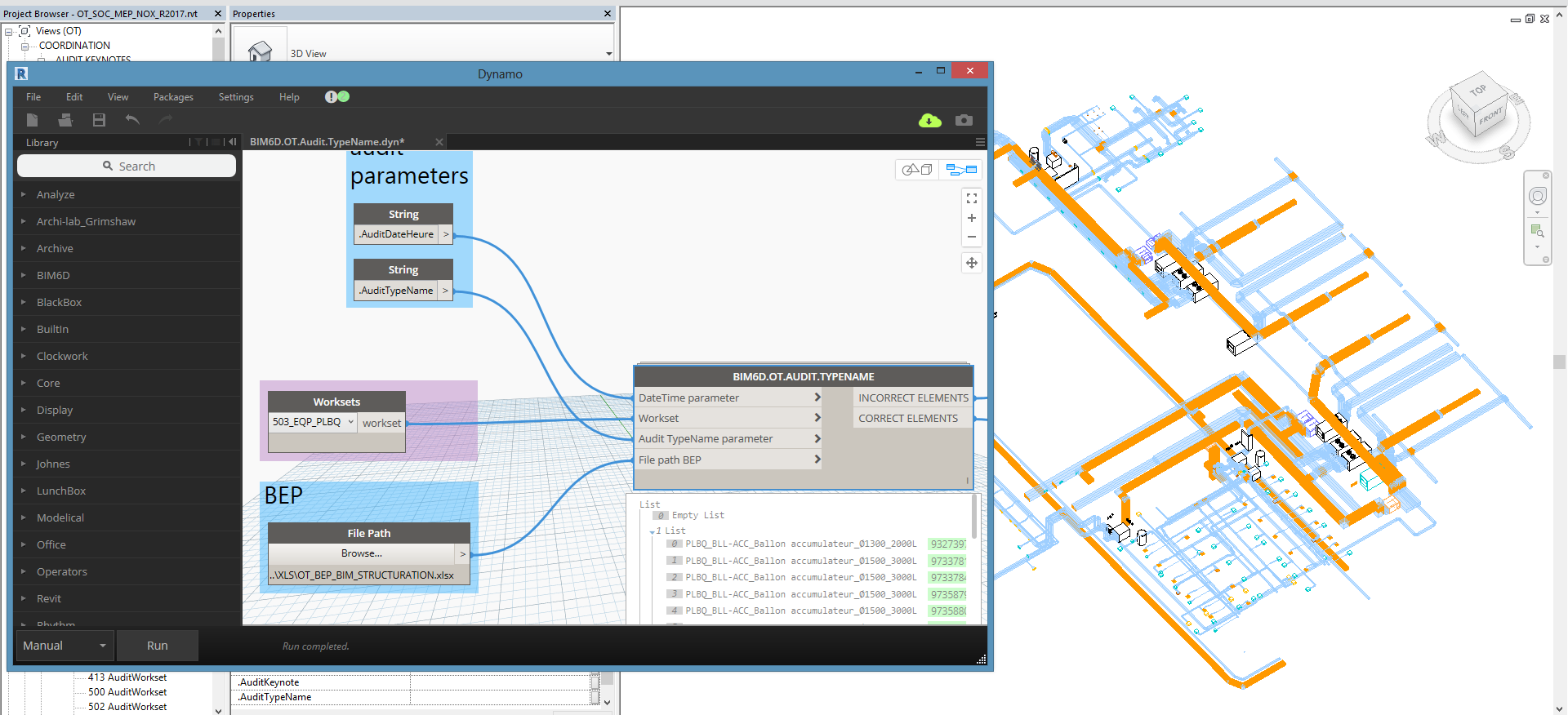This screenshot has height=715, width=1568.
Task: Export workspace image with camera icon
Action: tap(964, 120)
